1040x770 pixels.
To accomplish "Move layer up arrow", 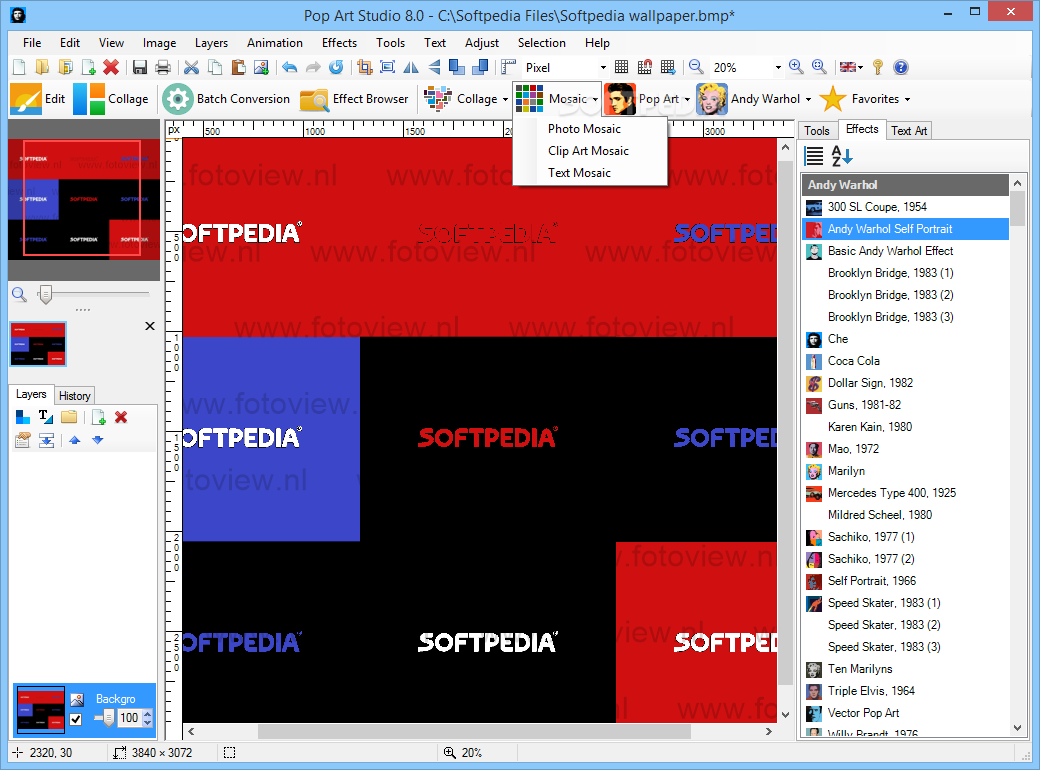I will click(74, 440).
